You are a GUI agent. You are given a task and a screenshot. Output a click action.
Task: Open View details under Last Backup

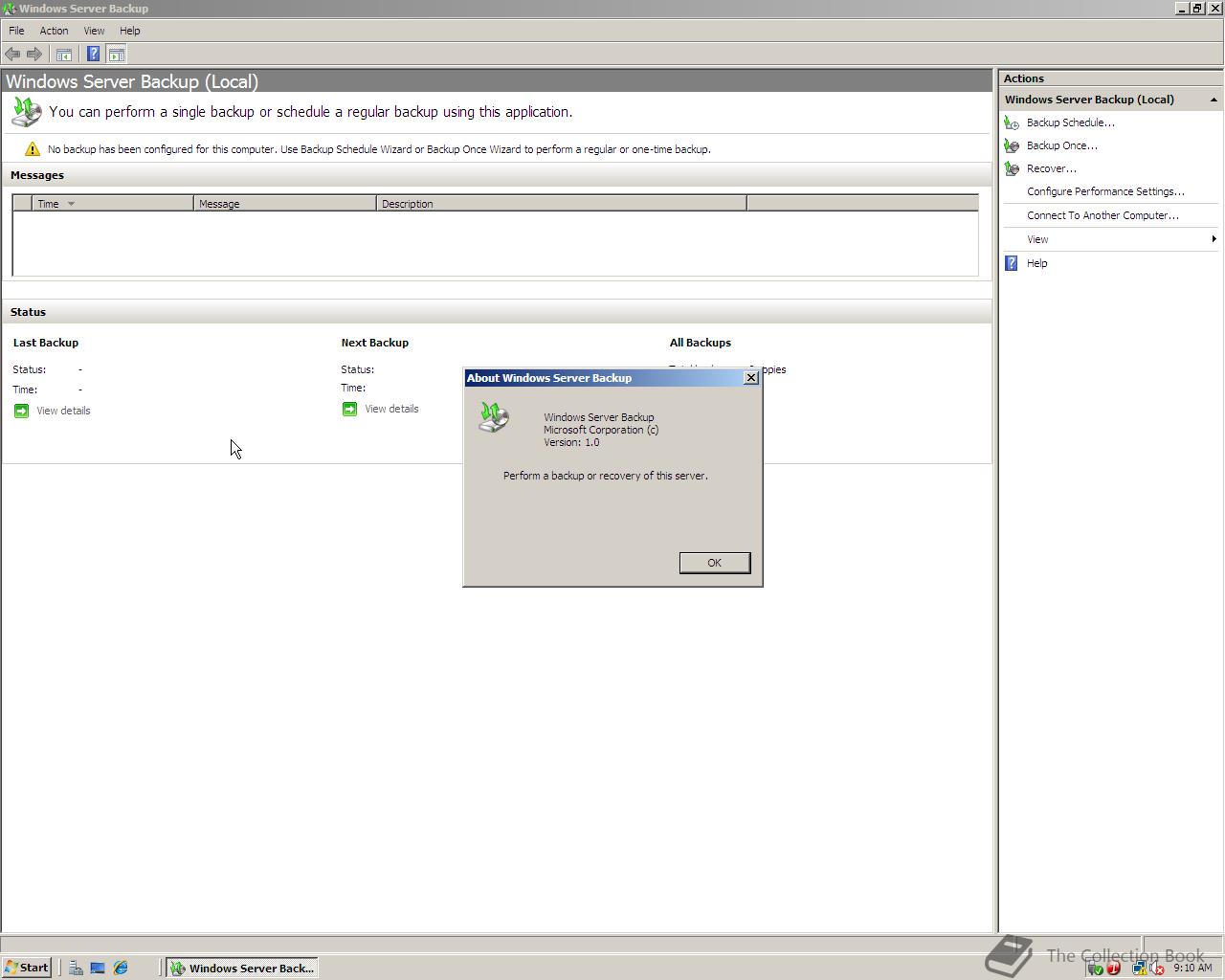pos(63,411)
